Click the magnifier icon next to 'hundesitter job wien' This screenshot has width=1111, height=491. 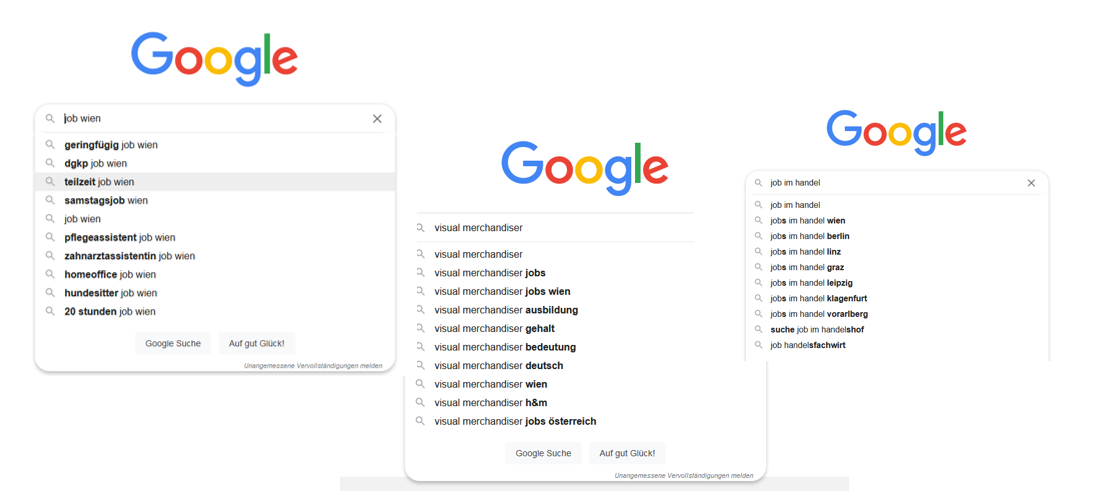pos(50,293)
